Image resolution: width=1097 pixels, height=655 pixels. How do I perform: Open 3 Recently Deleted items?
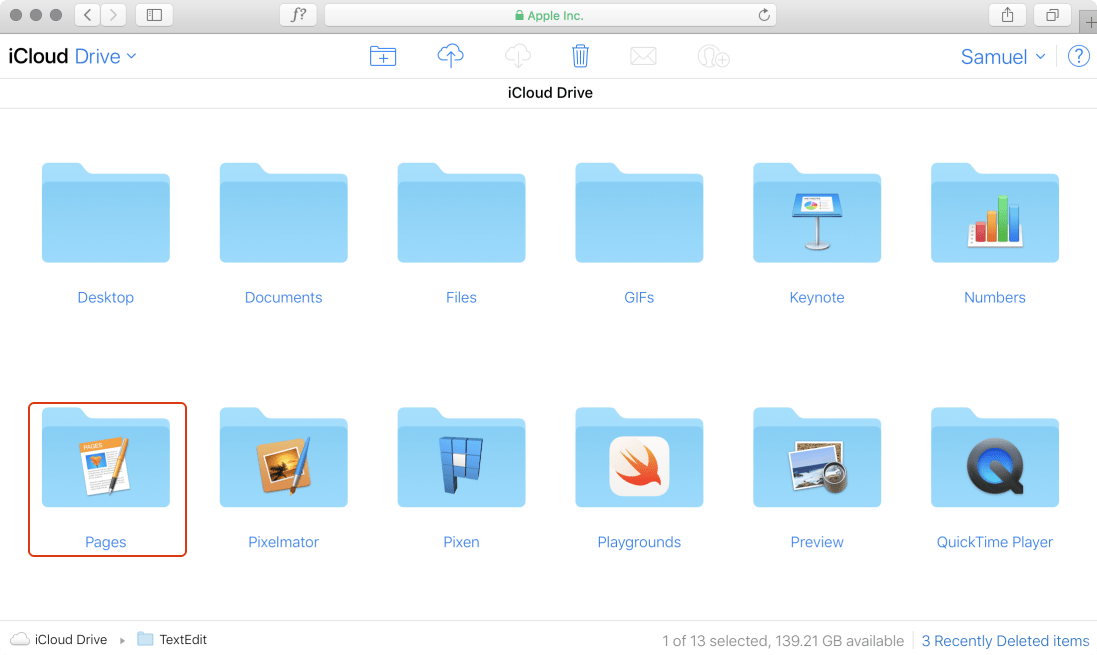coord(1005,640)
